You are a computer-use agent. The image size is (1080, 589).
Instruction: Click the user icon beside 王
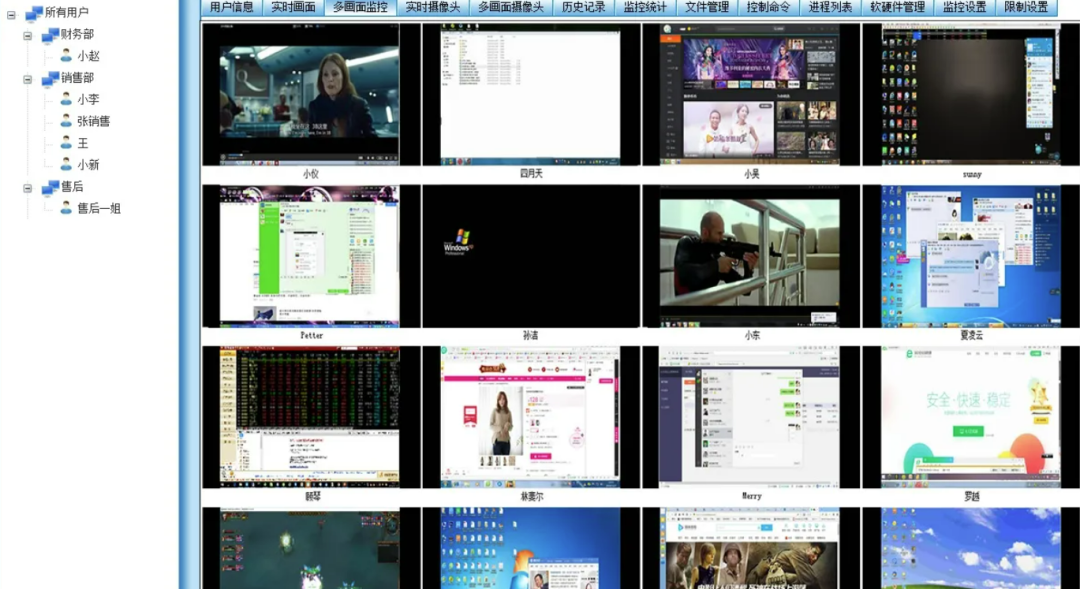66,143
